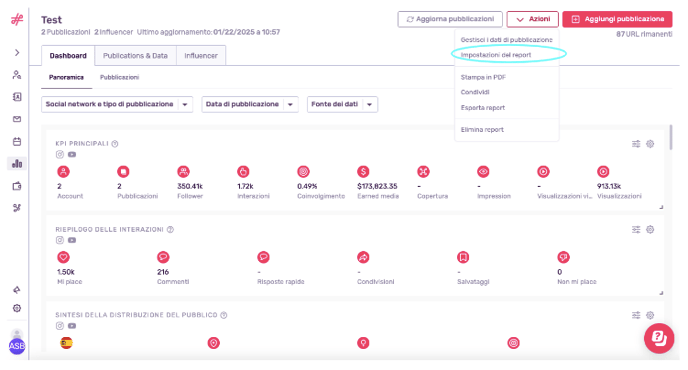Image resolution: width=688 pixels, height=370 pixels.
Task: Open the mail envelope icon in sidebar
Action: [17, 119]
